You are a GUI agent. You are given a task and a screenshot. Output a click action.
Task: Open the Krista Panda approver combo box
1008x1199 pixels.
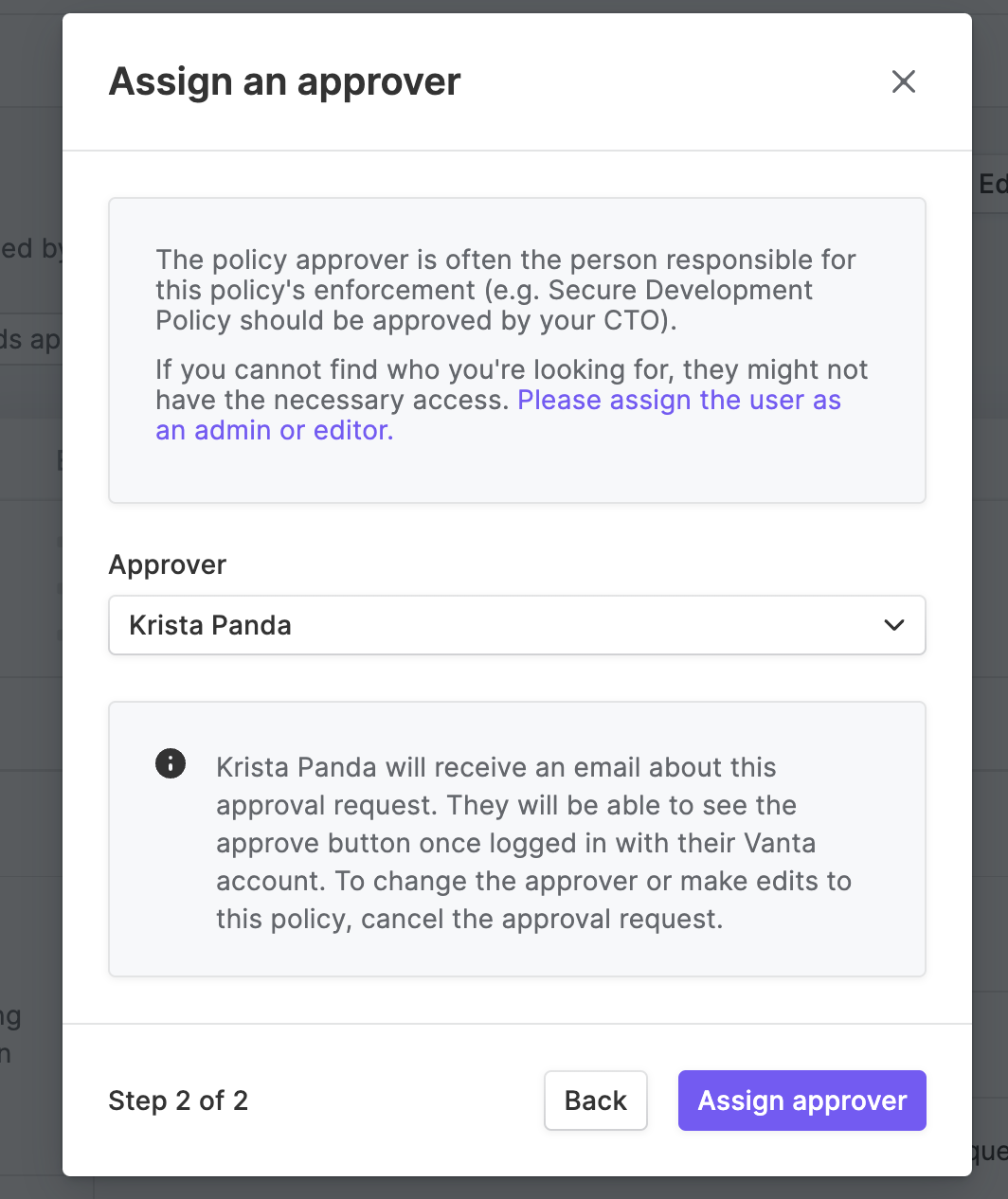(x=517, y=625)
